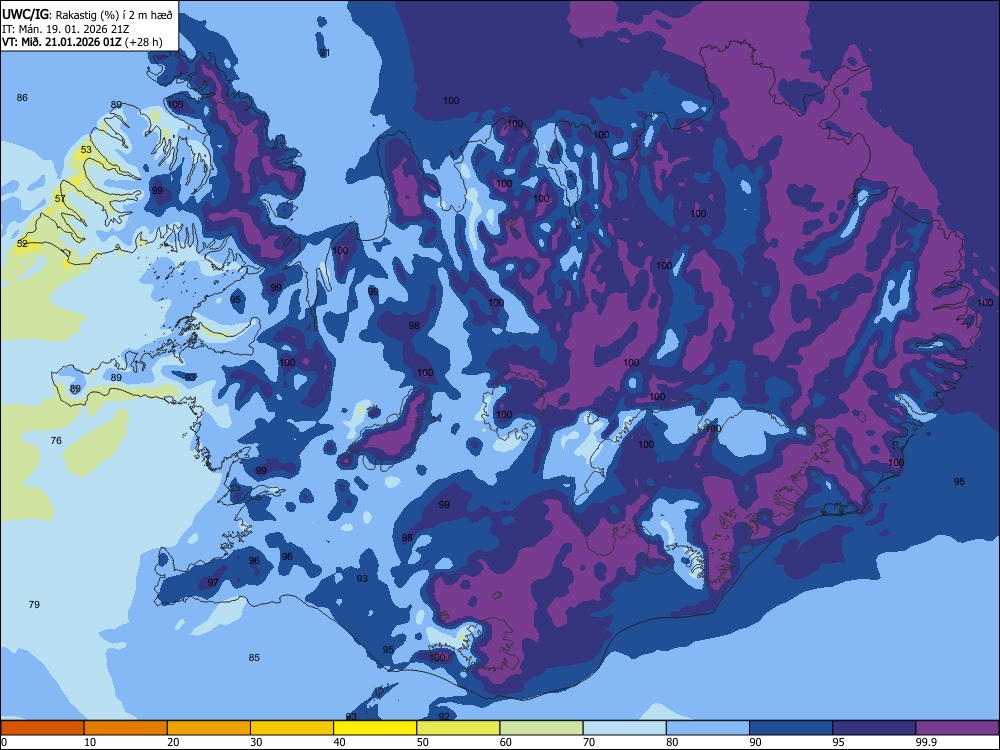Click the '86' humidity value on the map

22,98
